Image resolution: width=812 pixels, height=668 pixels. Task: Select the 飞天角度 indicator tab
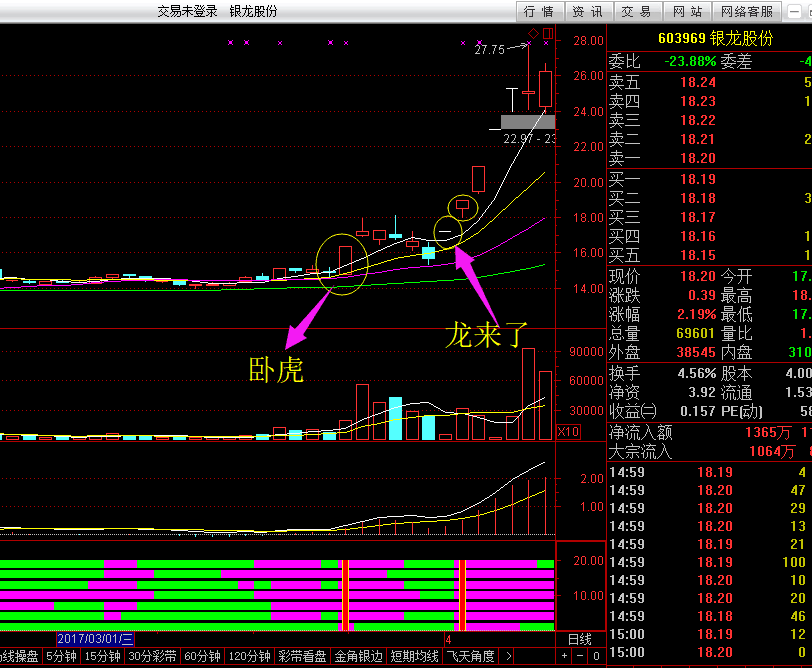point(471,657)
